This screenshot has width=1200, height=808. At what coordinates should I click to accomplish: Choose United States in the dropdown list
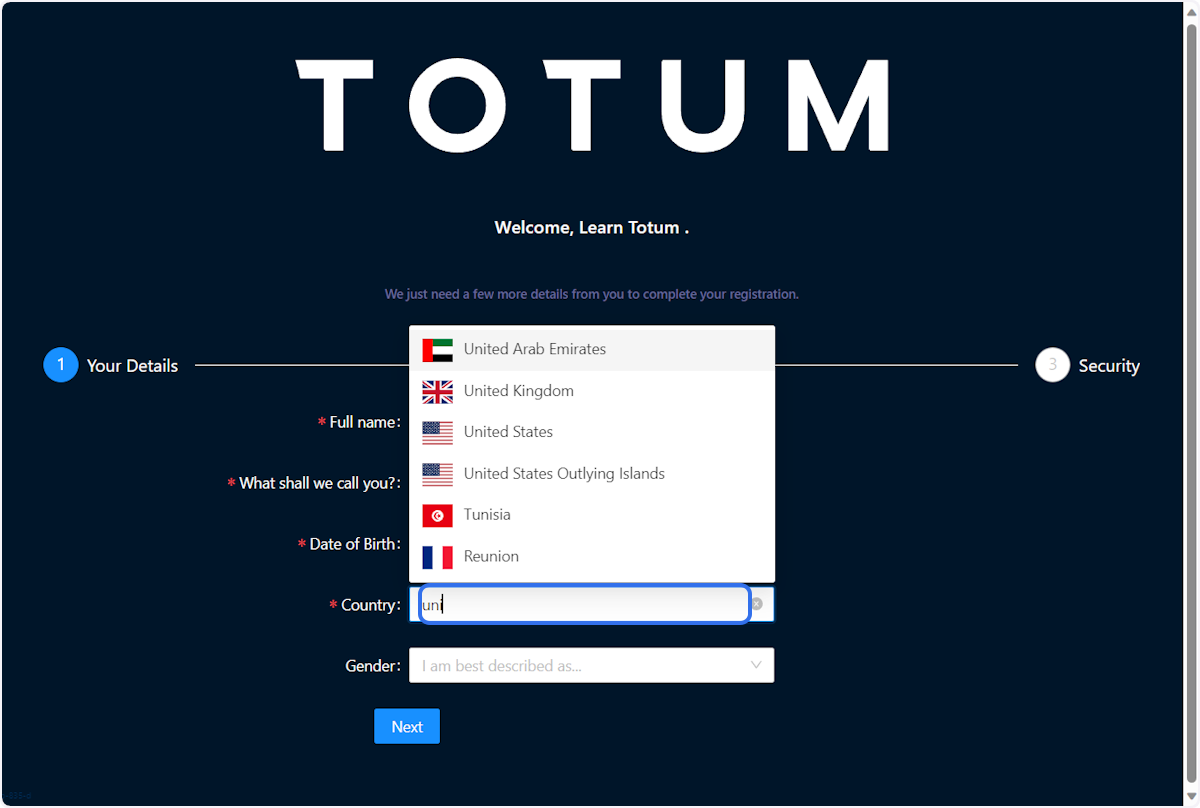tap(592, 432)
